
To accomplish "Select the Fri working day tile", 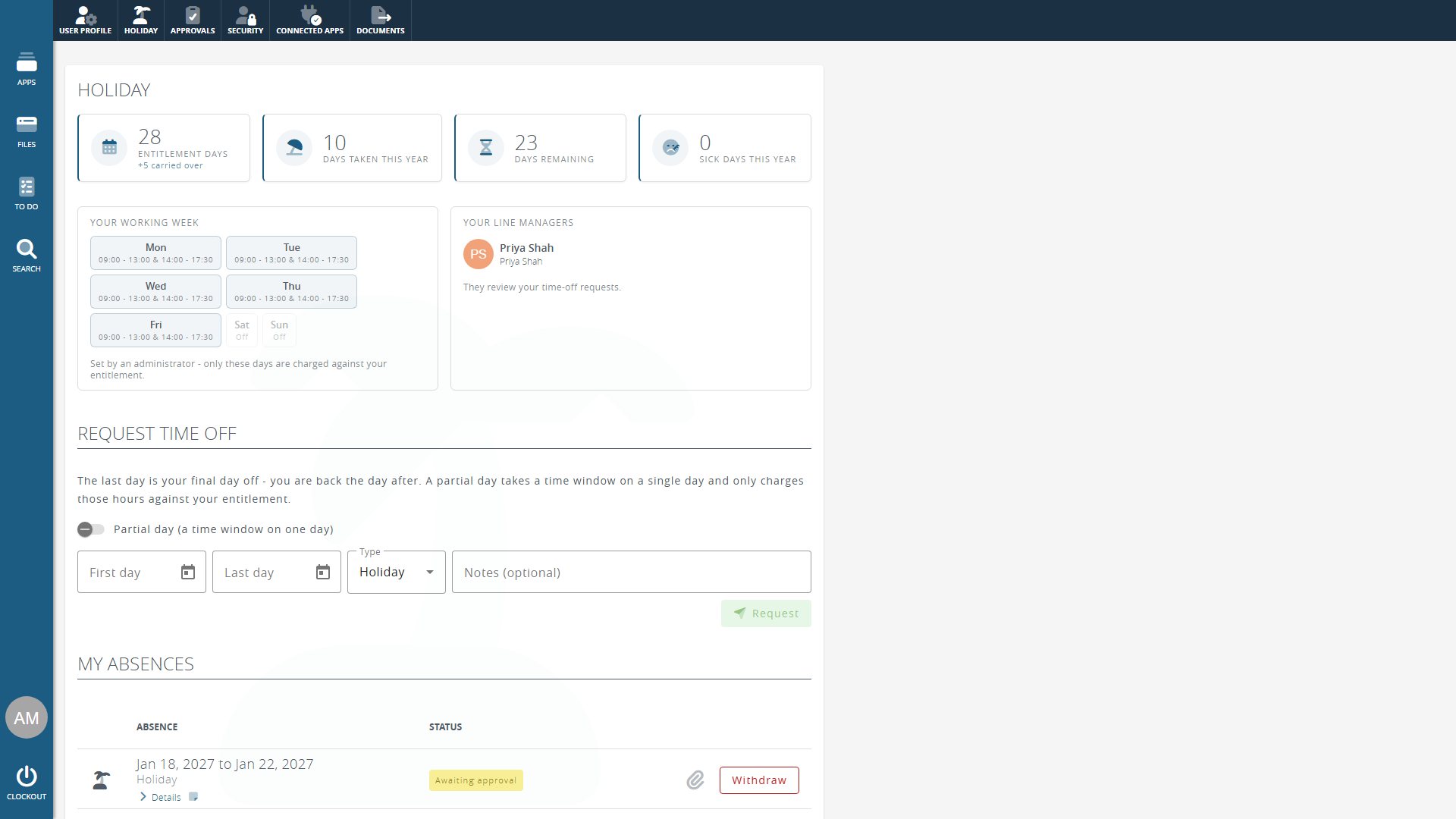I will (155, 331).
